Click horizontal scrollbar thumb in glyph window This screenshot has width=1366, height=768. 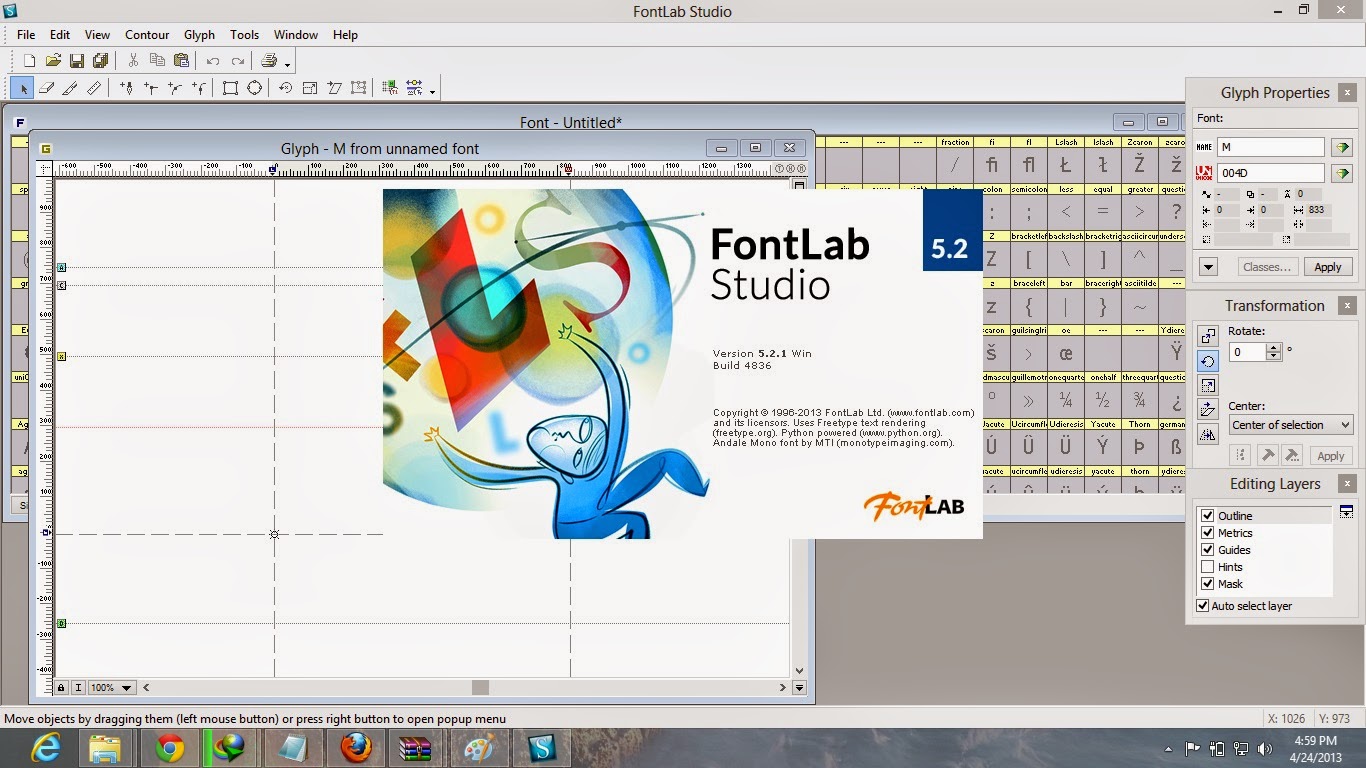tap(481, 688)
